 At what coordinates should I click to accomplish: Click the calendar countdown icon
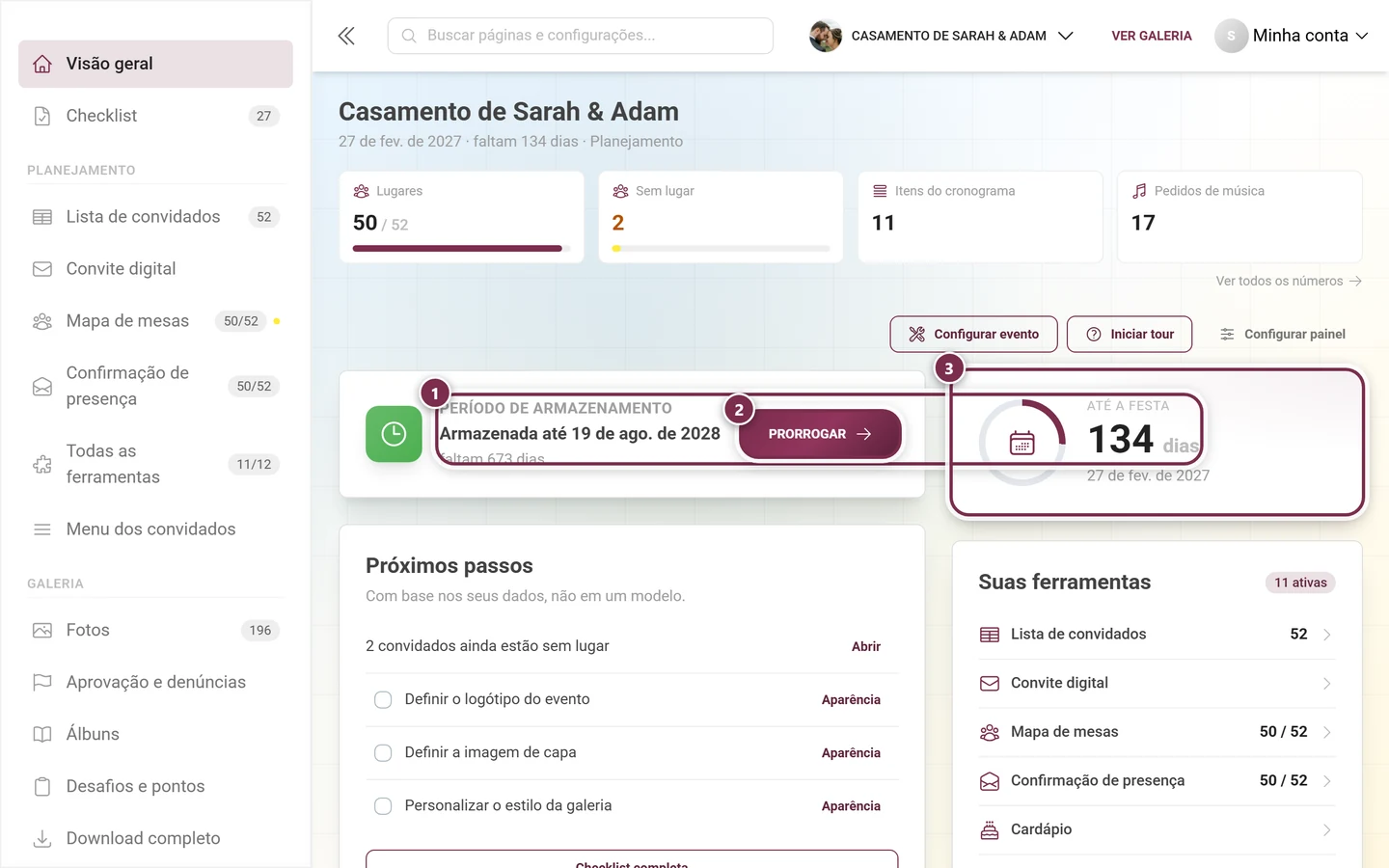pyautogui.click(x=1021, y=443)
